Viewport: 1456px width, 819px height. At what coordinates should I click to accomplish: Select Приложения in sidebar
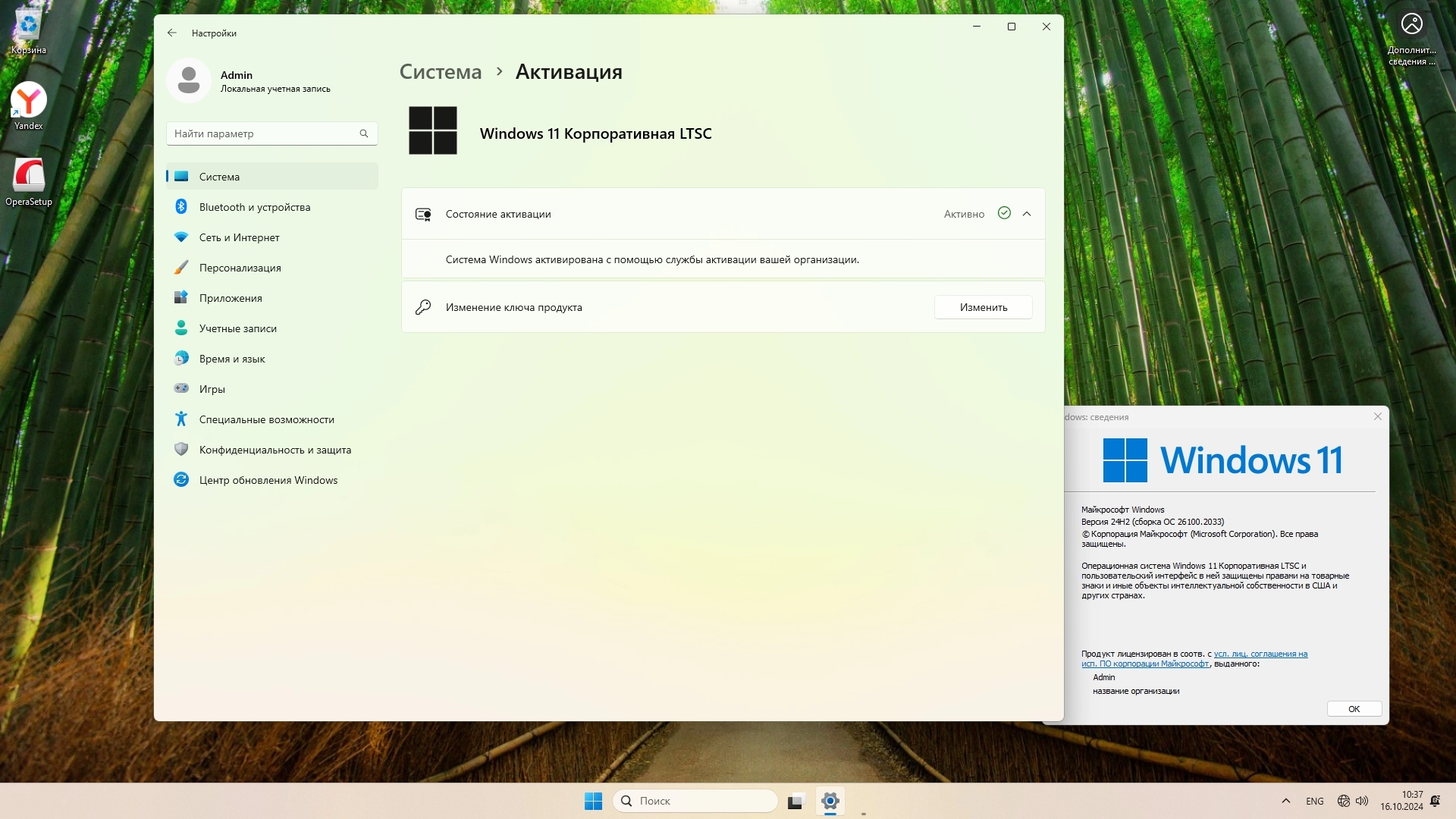click(x=231, y=298)
